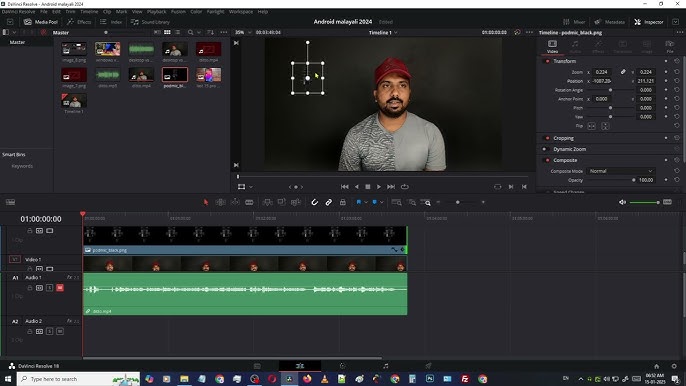
Task: Expand the Cropping section
Action: (563, 138)
